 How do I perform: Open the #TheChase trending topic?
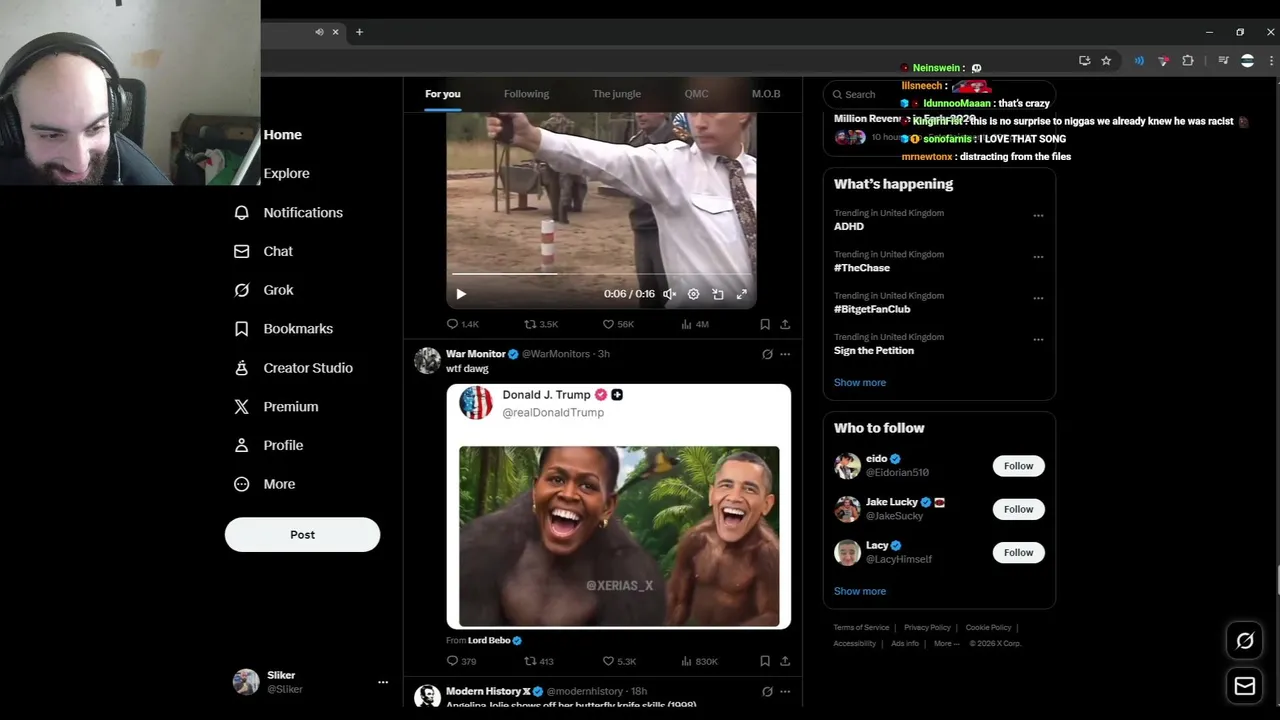862,268
